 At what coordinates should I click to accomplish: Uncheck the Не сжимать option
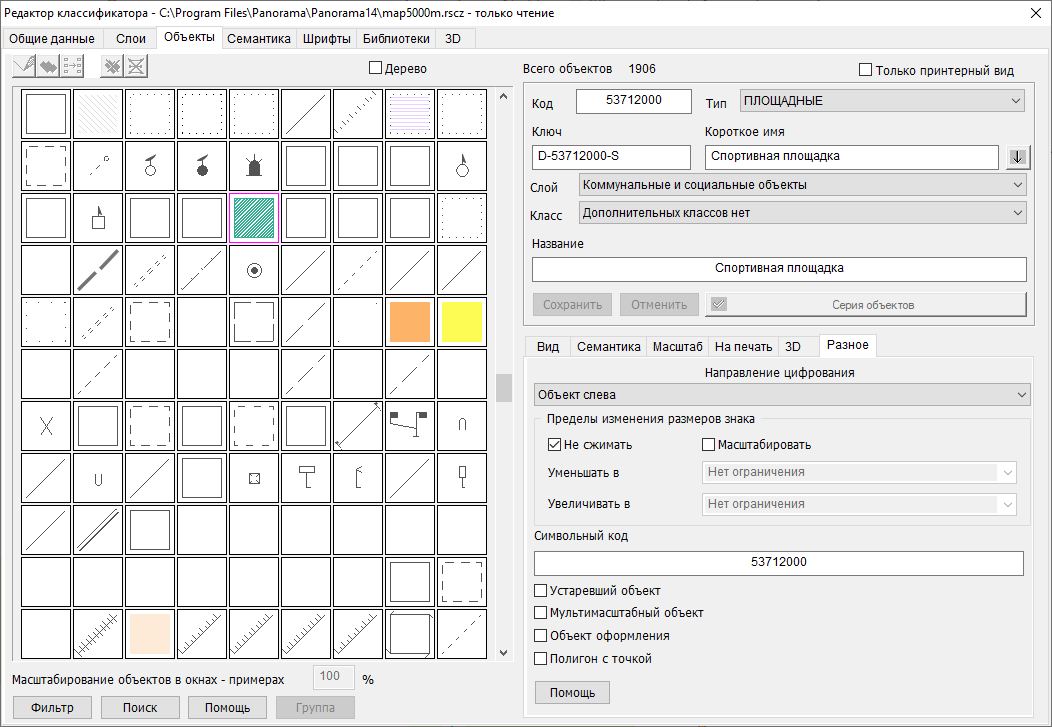(x=555, y=445)
